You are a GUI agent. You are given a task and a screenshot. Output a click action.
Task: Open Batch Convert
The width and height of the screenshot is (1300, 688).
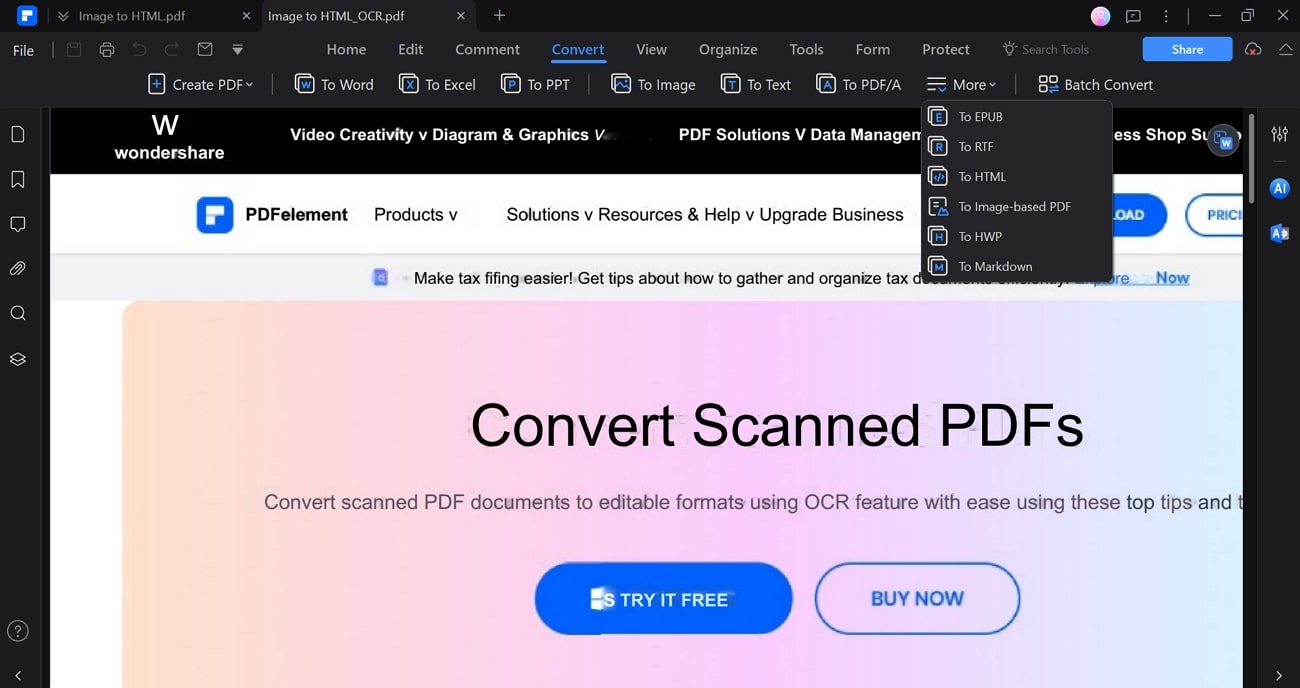click(1095, 85)
